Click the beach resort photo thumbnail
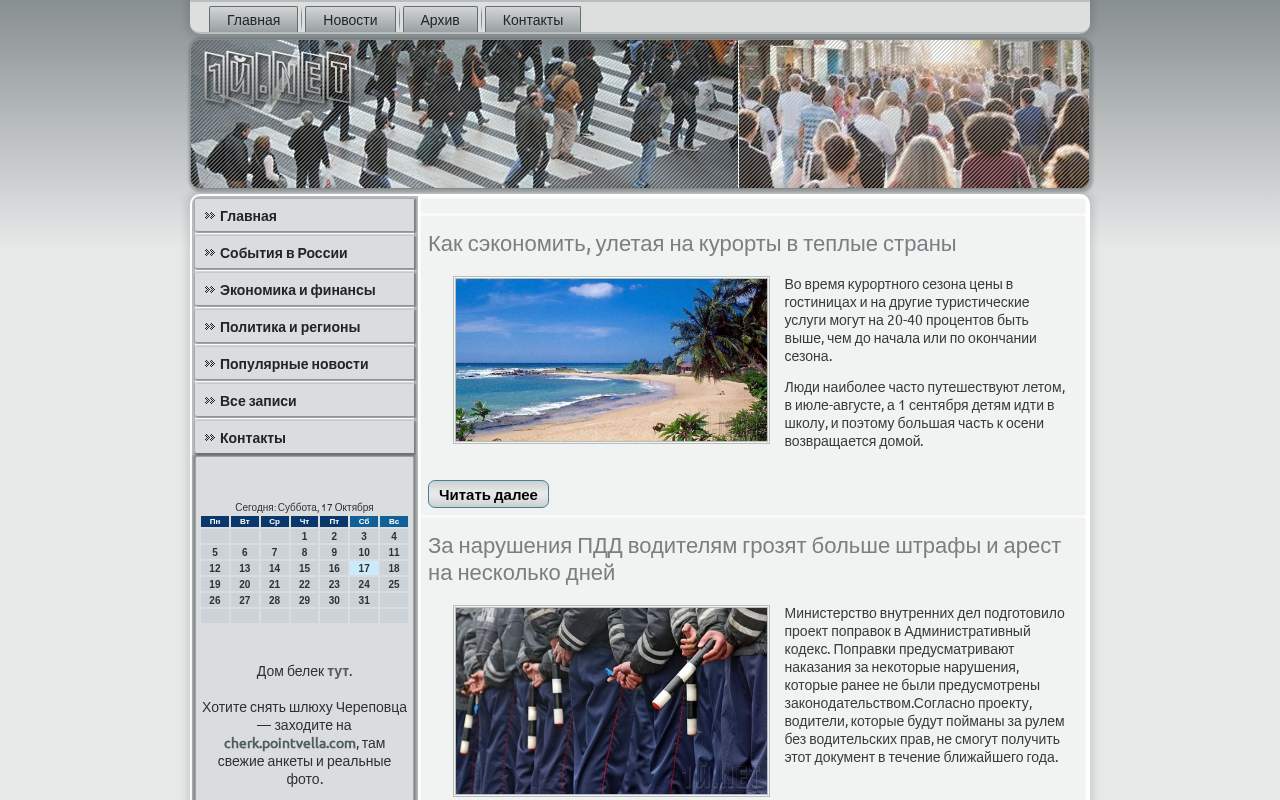The height and width of the screenshot is (800, 1280). [x=611, y=360]
